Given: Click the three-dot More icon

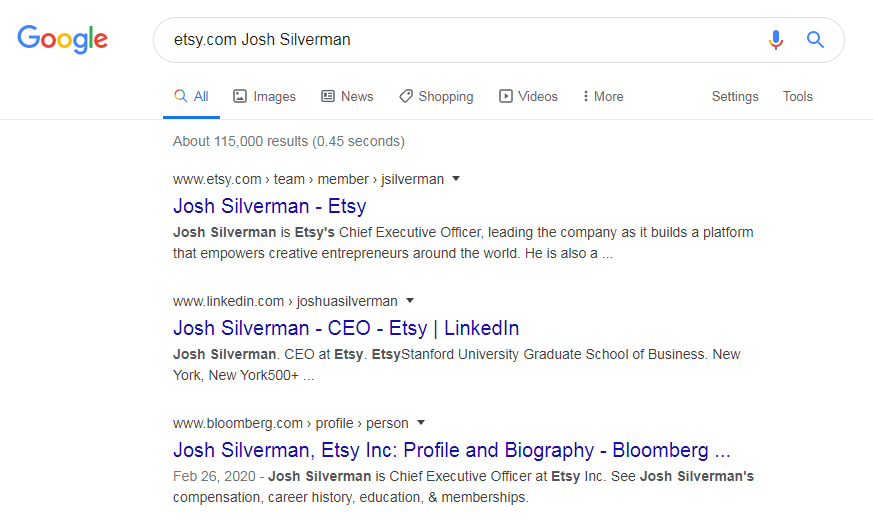Looking at the screenshot, I should coord(585,96).
